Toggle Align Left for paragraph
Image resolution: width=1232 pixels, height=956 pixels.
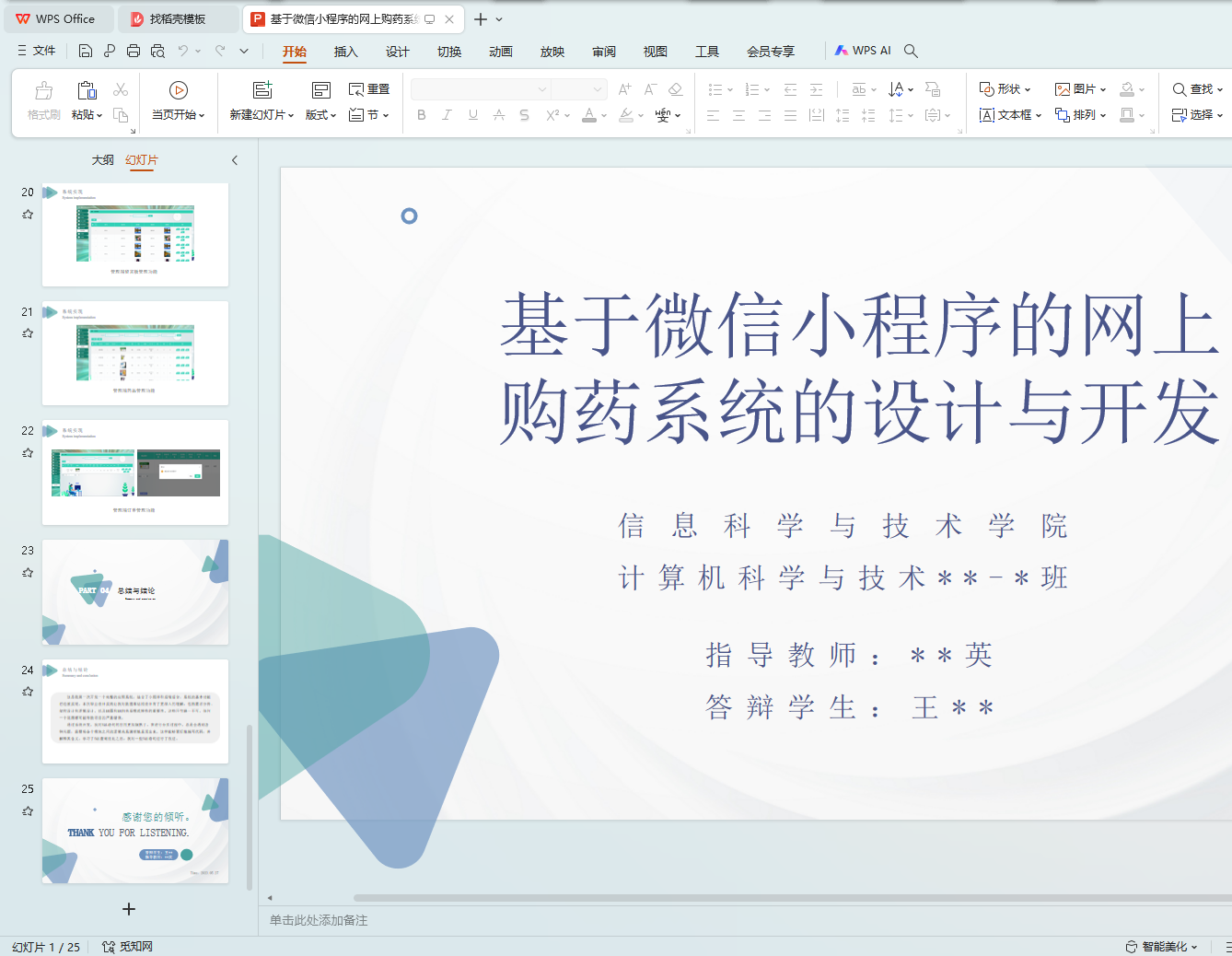pyautogui.click(x=713, y=115)
